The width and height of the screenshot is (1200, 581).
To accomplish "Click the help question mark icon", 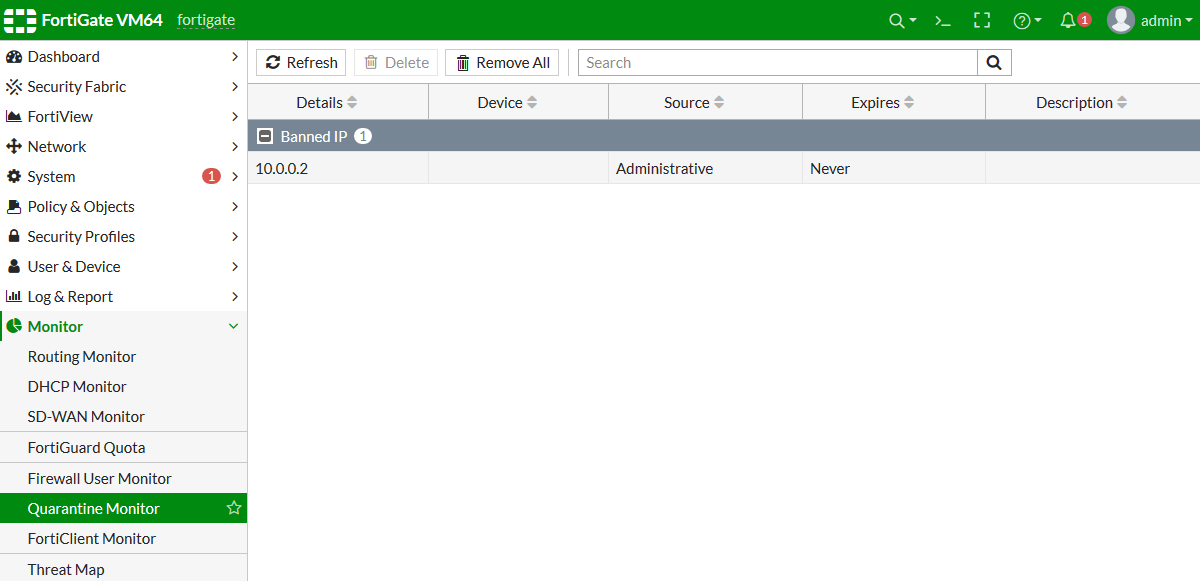I will 1021,20.
